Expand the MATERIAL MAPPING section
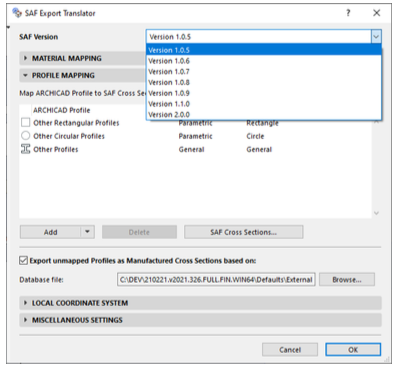Viewport: 396px width, 369px height. click(x=25, y=58)
